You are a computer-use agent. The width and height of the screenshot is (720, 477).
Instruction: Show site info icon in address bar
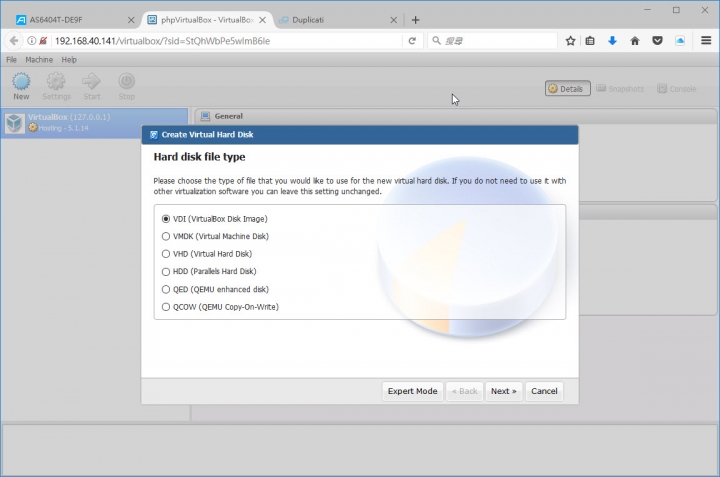tap(31, 41)
